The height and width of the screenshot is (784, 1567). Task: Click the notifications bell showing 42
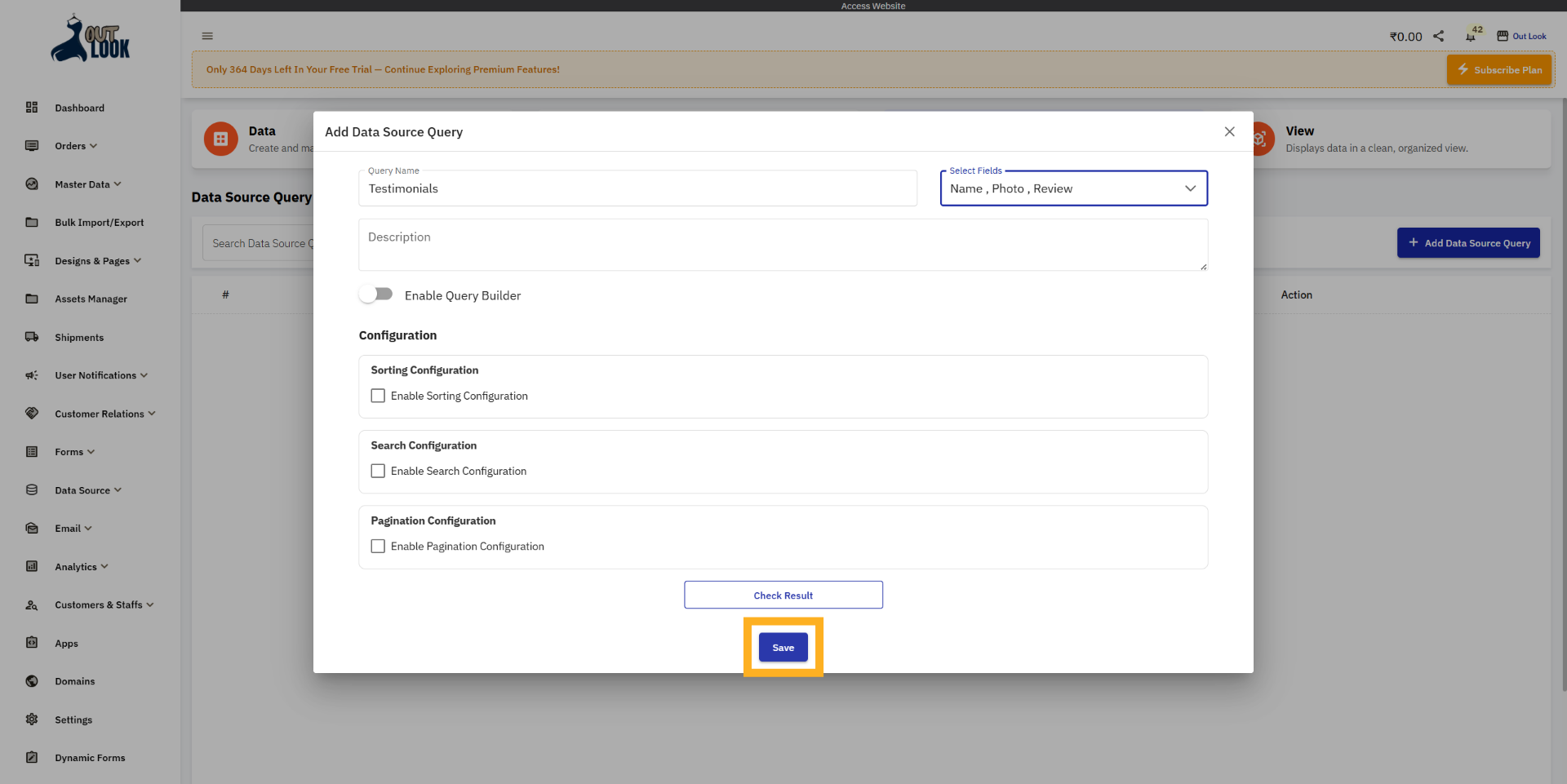click(1472, 36)
